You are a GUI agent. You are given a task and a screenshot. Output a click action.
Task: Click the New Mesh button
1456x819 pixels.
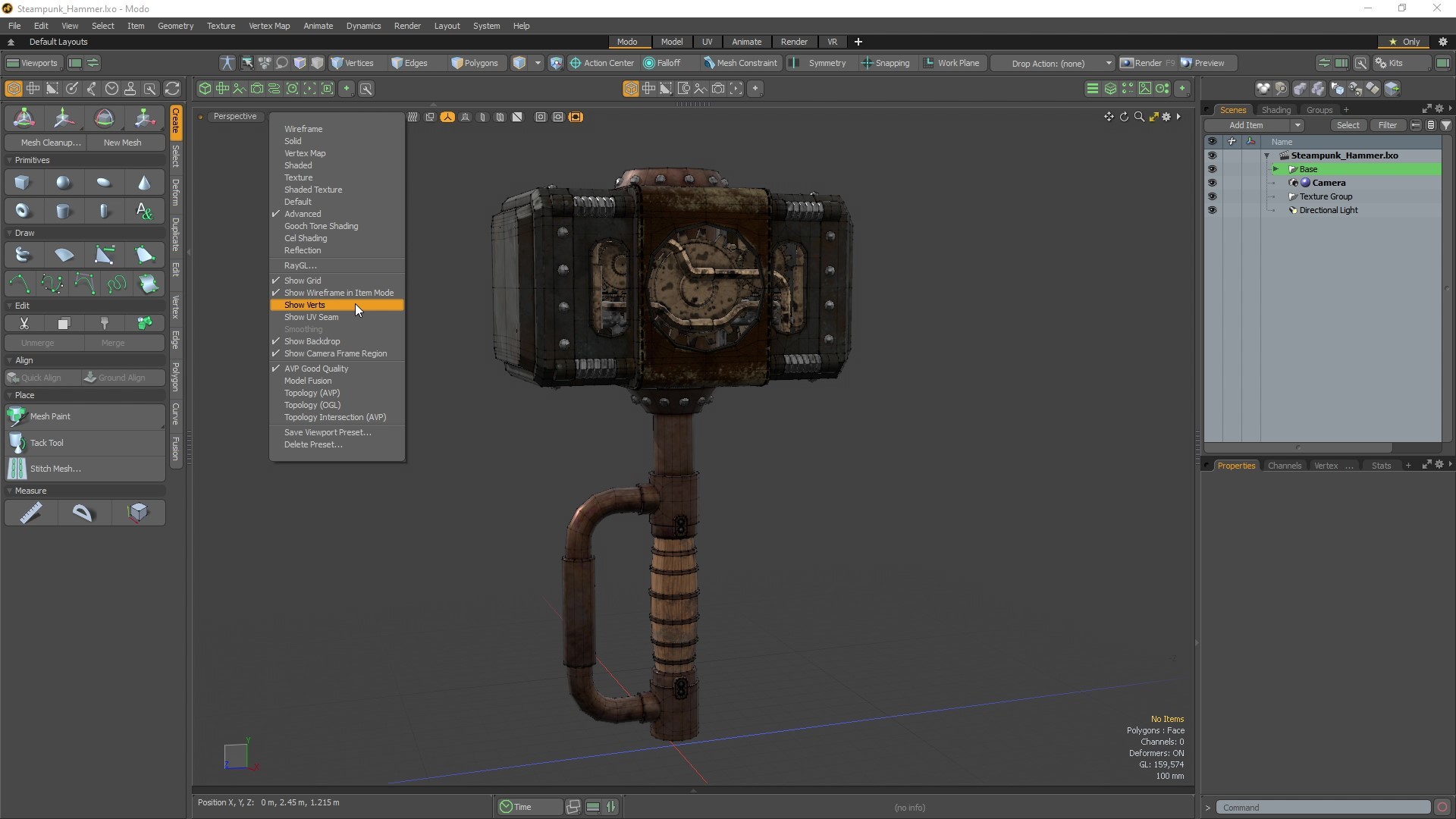pos(122,142)
